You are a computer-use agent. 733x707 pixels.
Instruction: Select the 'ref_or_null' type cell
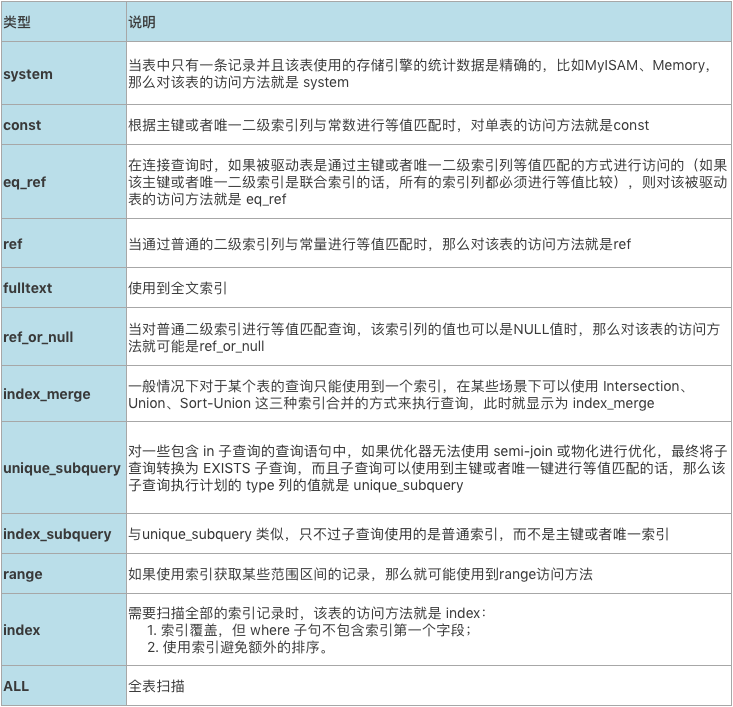coord(64,337)
